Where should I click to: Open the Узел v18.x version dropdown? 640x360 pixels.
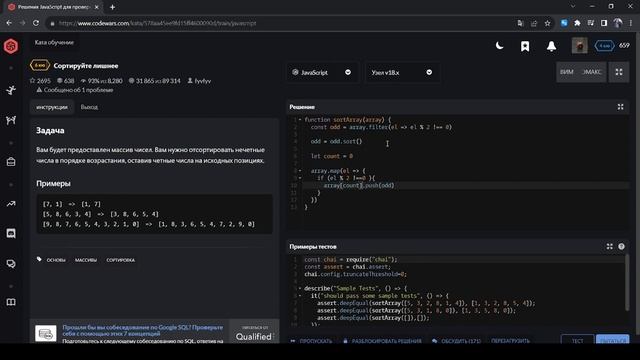pos(402,72)
